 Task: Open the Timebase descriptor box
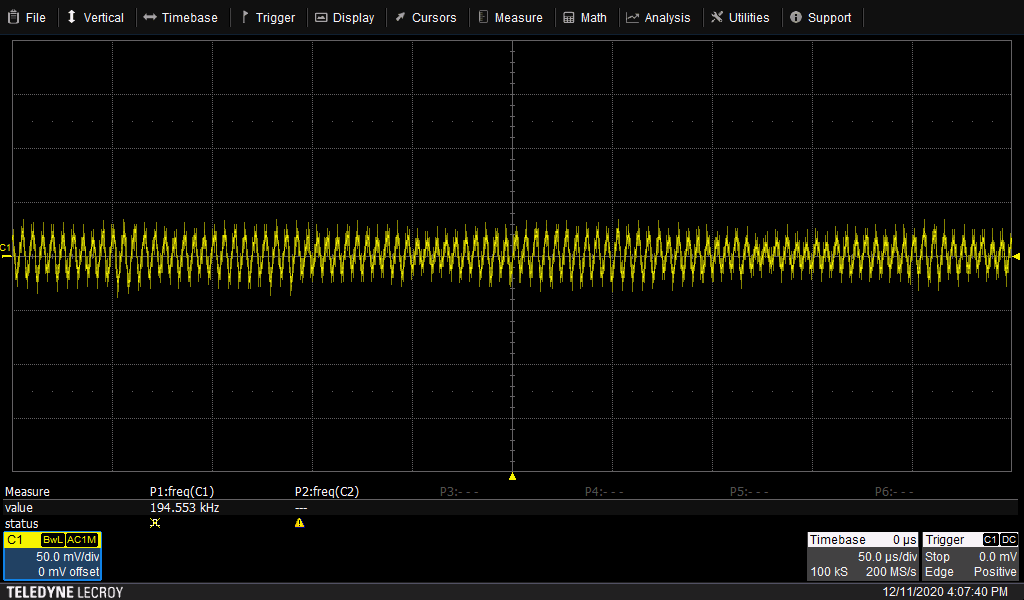(x=862, y=556)
